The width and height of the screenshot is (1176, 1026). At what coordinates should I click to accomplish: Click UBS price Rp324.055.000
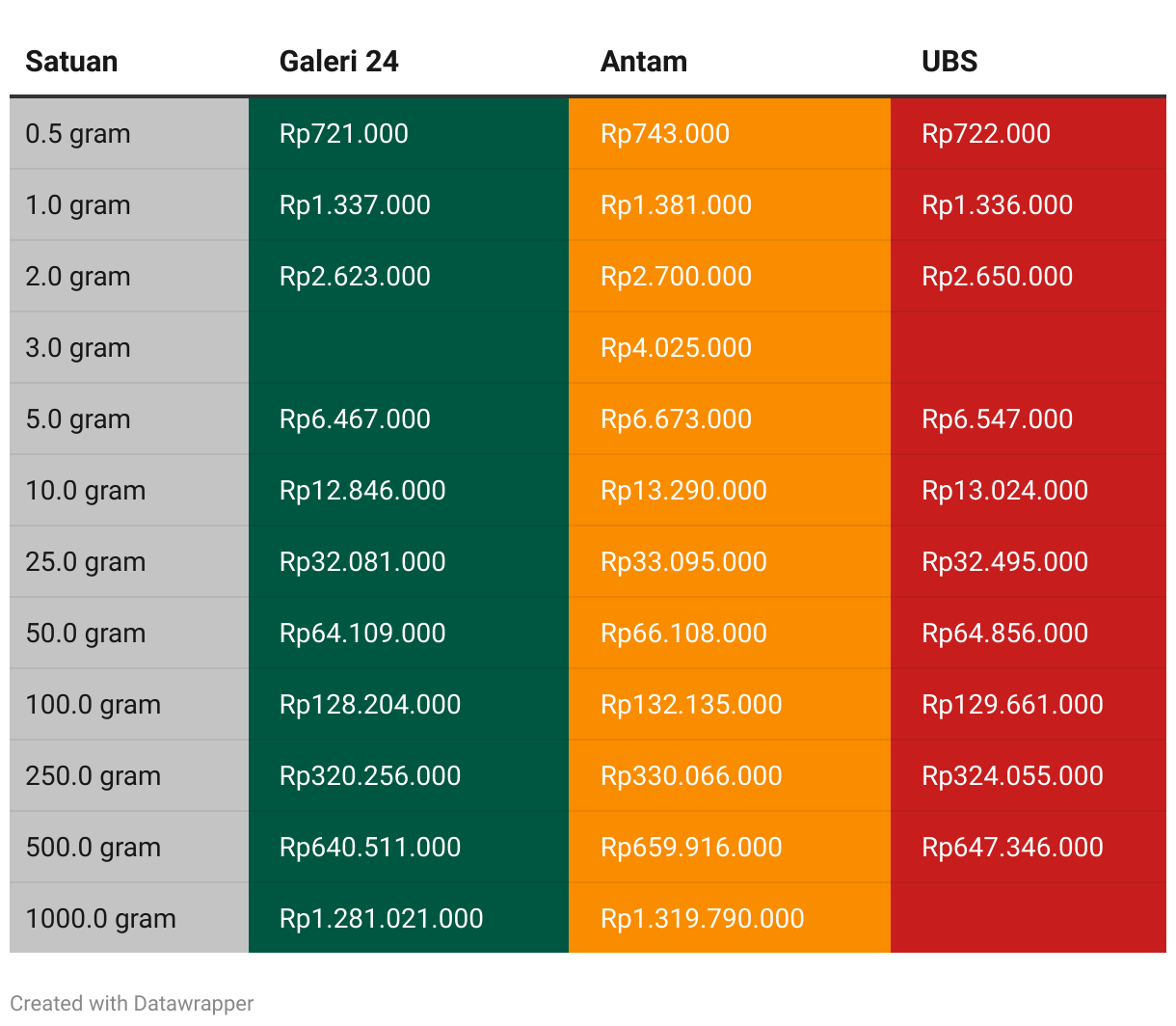pyautogui.click(x=1012, y=775)
